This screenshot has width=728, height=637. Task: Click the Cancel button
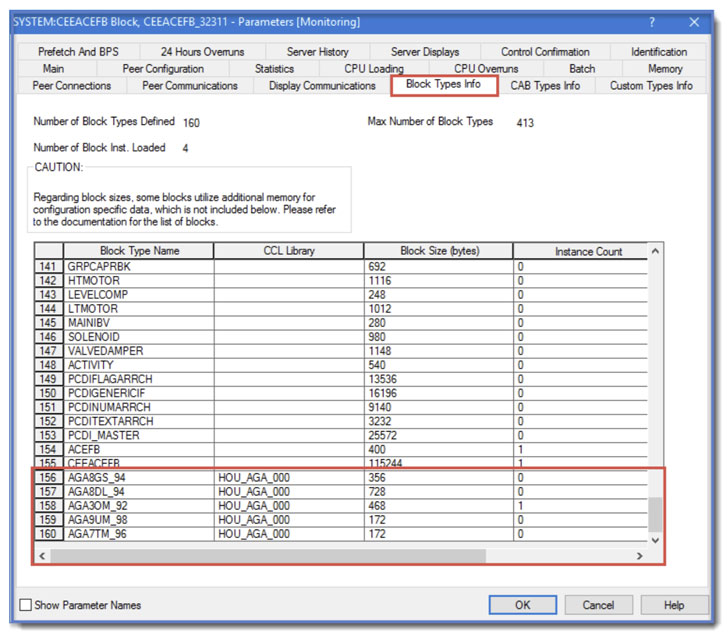598,605
